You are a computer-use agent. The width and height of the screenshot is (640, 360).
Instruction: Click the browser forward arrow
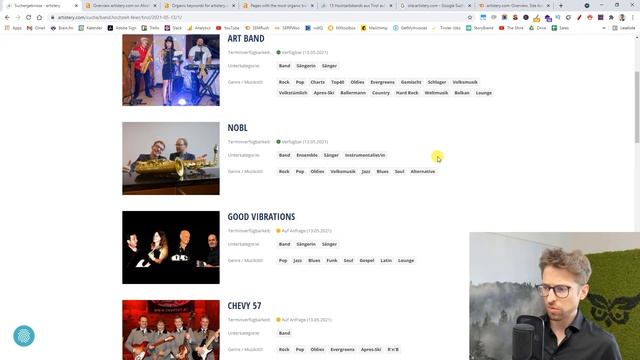18,18
